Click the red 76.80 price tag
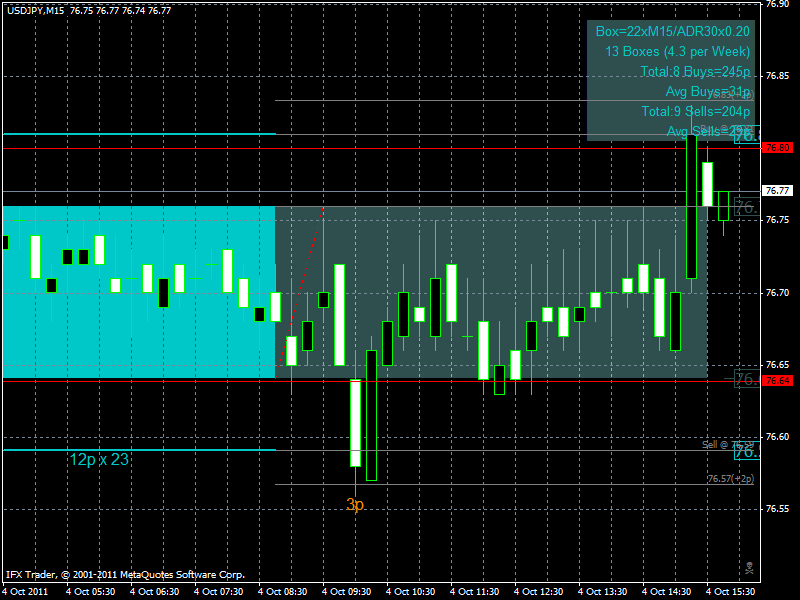The width and height of the screenshot is (800, 600). coord(778,148)
